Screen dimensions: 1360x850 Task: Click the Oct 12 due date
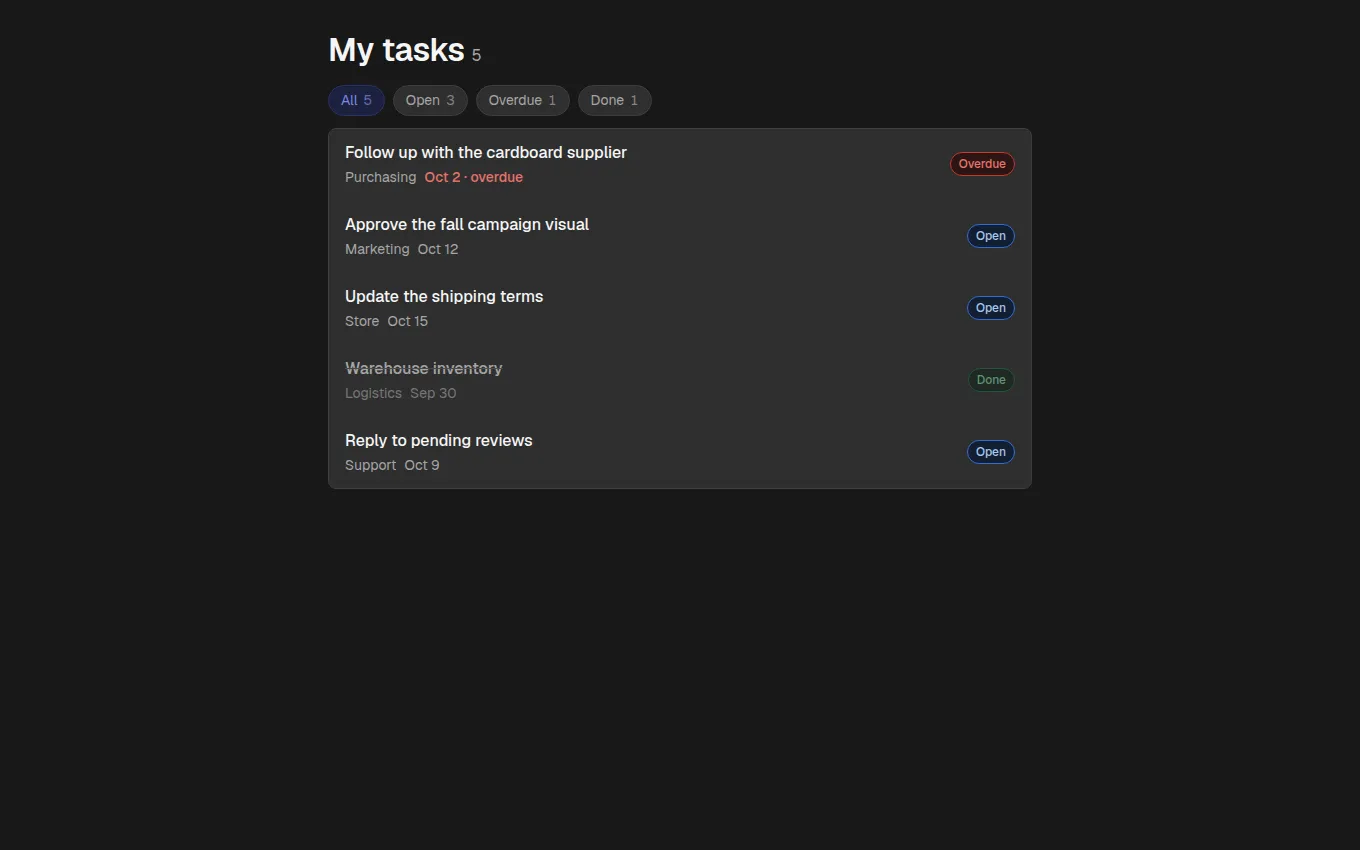438,249
